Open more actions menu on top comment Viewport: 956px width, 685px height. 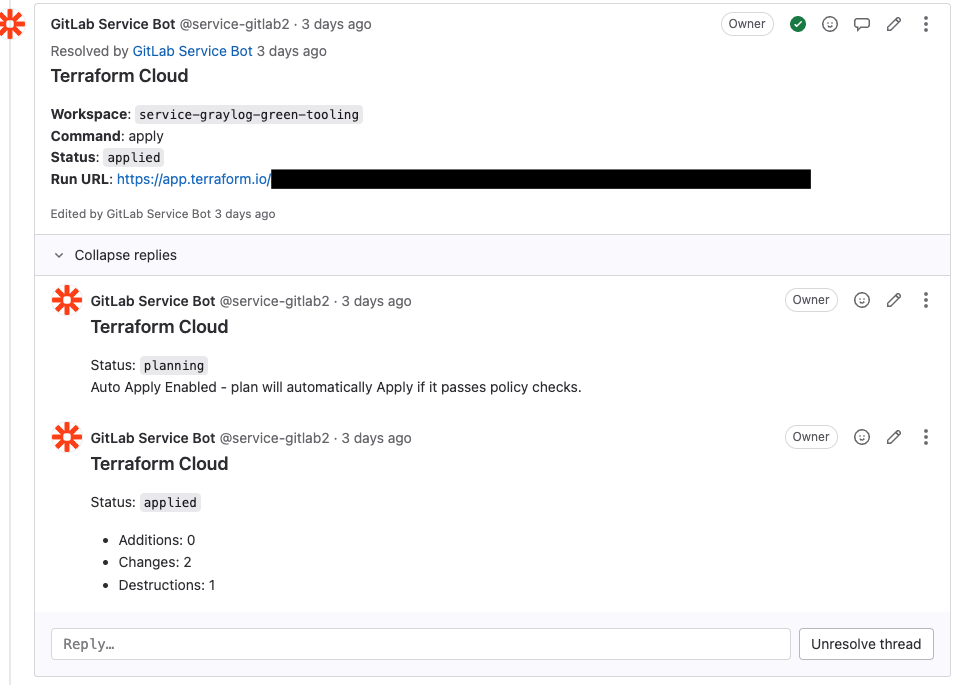(926, 24)
